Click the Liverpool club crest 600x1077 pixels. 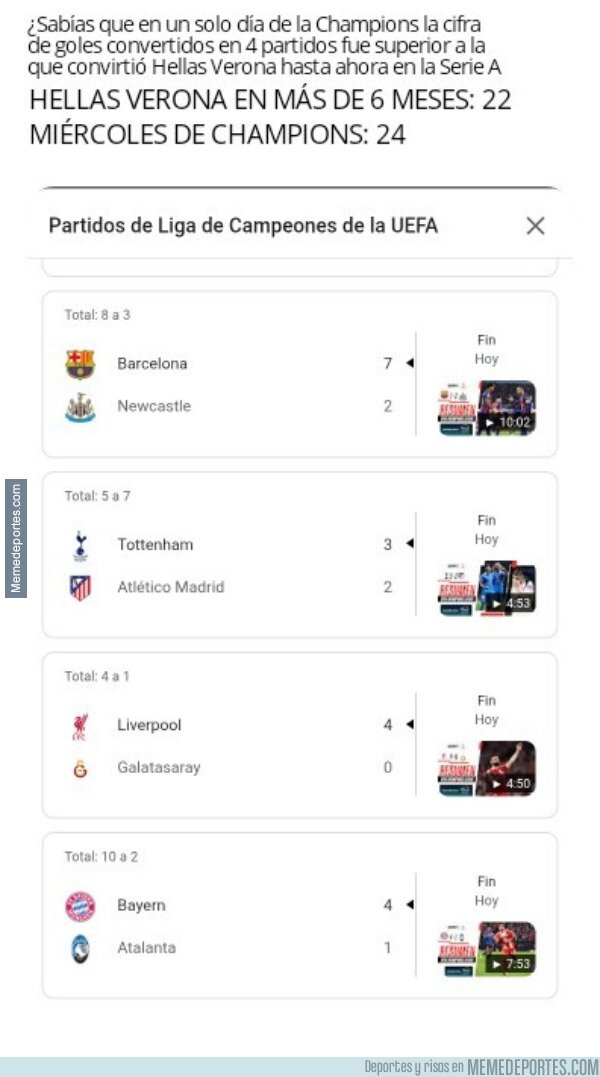point(80,726)
